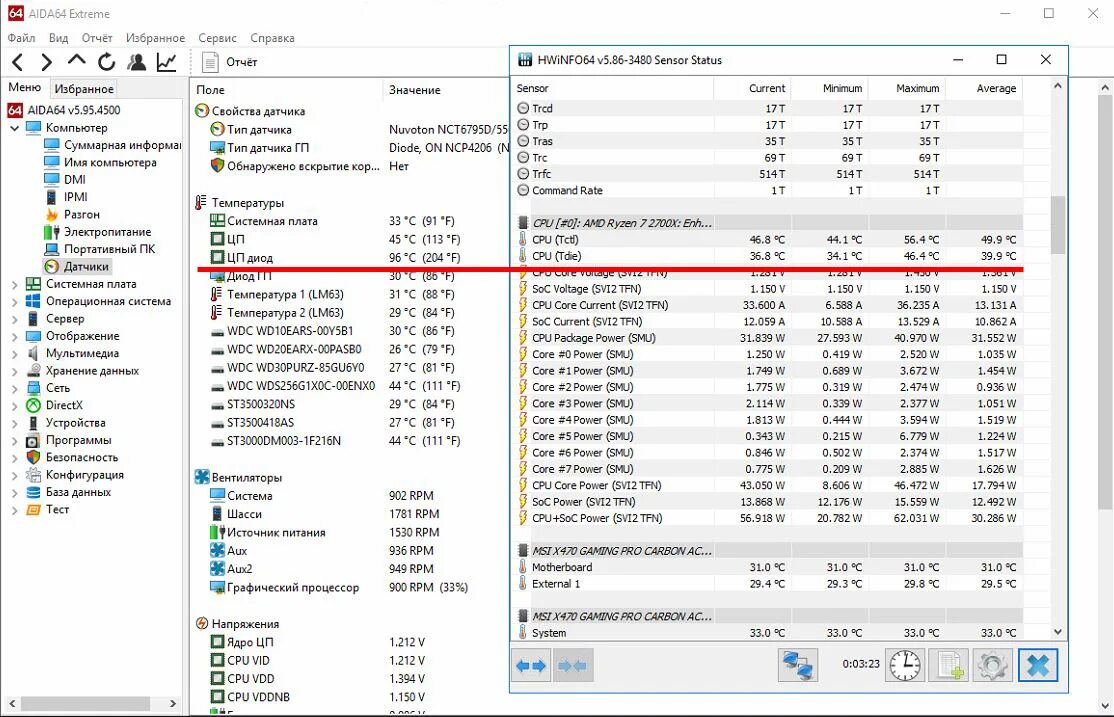The width and height of the screenshot is (1114, 717).
Task: Expand the Отображение tree node
Action: point(15,336)
